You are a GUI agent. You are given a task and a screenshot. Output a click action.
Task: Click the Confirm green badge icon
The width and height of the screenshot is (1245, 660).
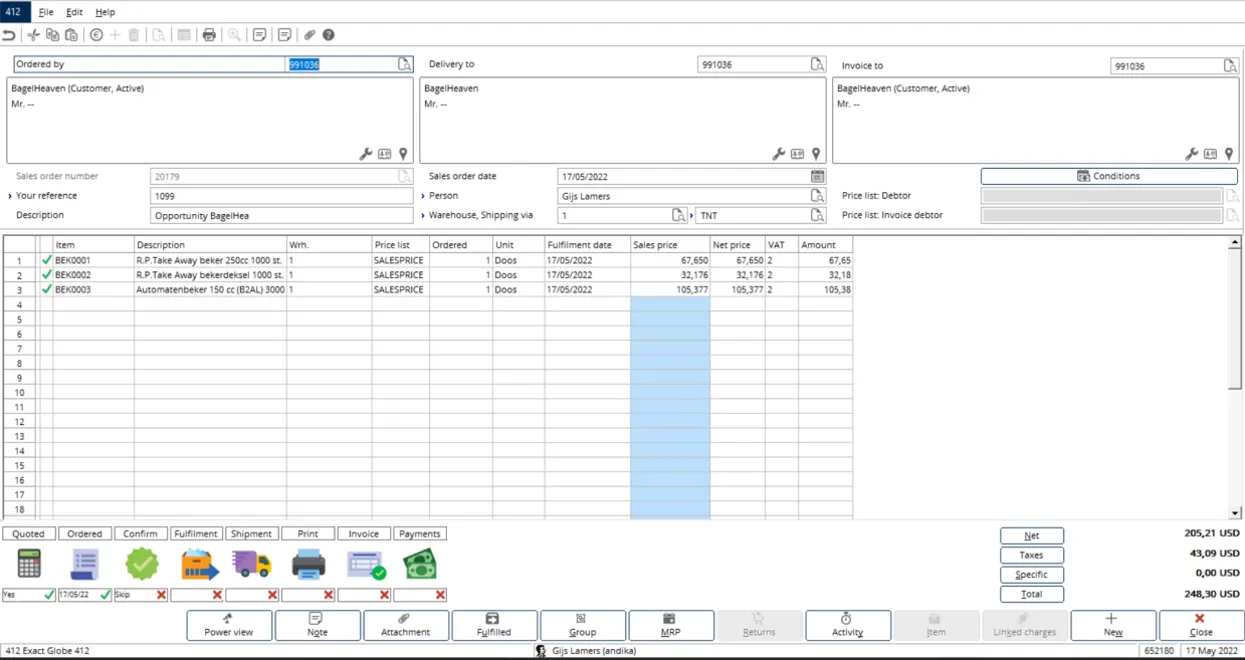coord(142,565)
